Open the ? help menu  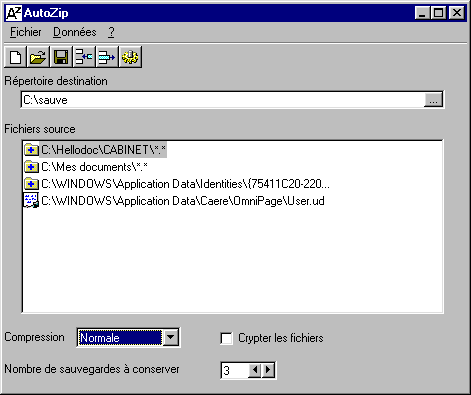tap(111, 32)
